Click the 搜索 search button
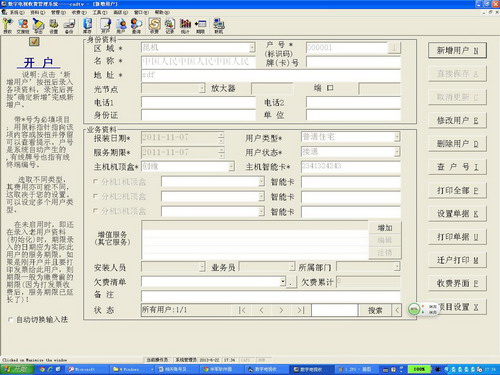 coord(375,310)
